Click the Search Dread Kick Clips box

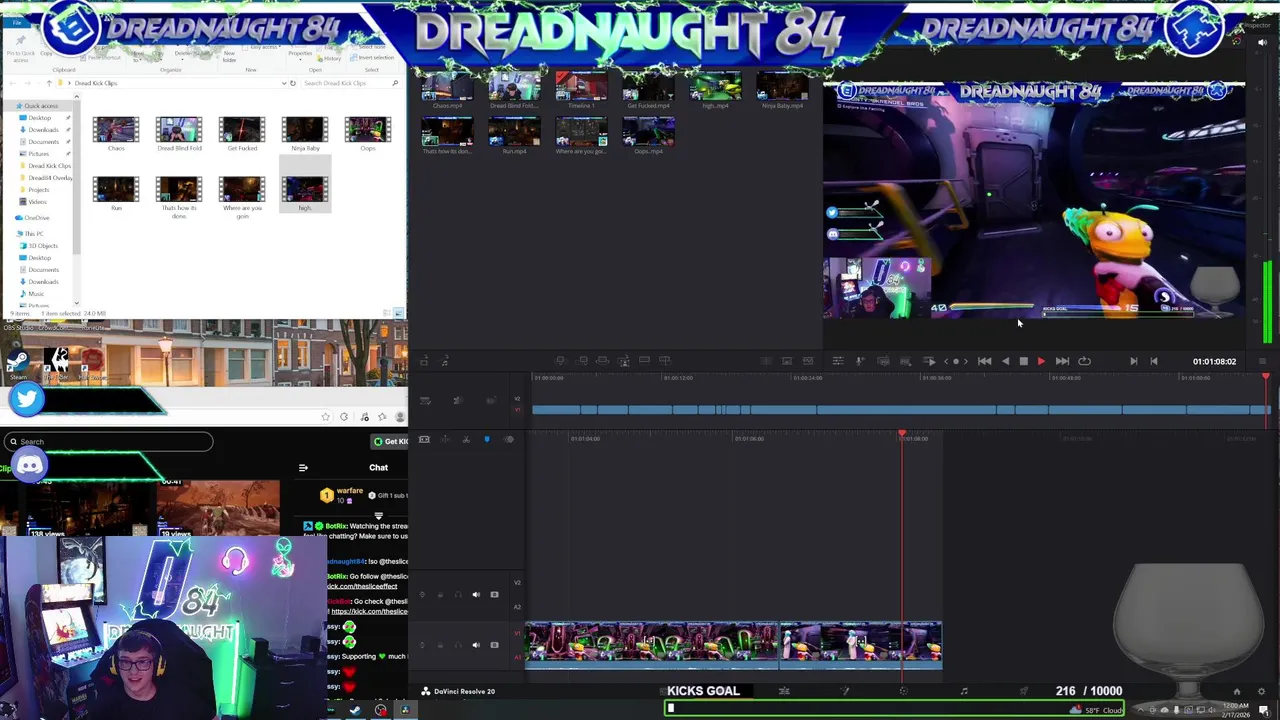click(349, 83)
